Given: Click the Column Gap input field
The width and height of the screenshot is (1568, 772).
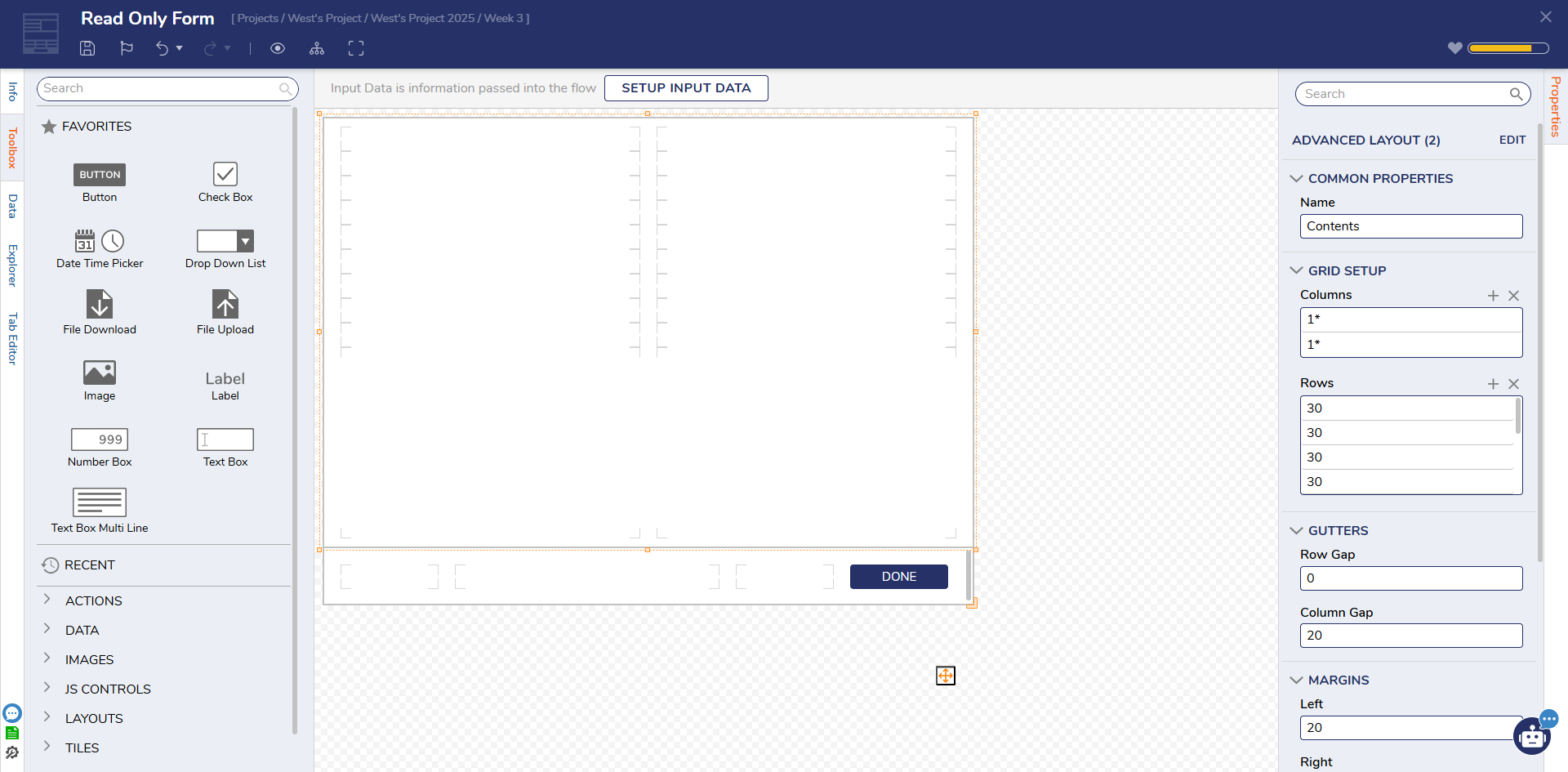Looking at the screenshot, I should point(1410,636).
